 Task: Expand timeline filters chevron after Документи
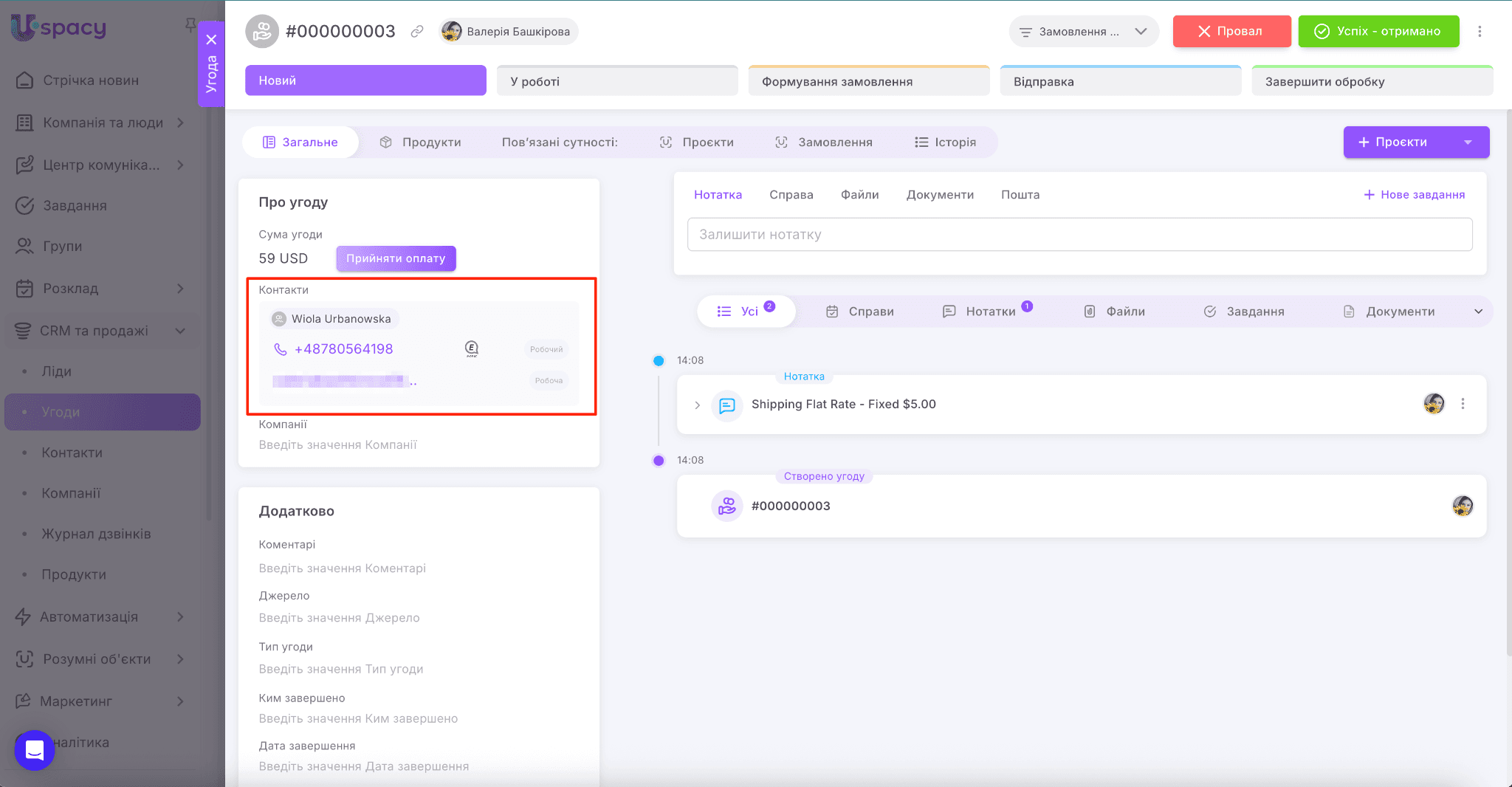point(1478,312)
